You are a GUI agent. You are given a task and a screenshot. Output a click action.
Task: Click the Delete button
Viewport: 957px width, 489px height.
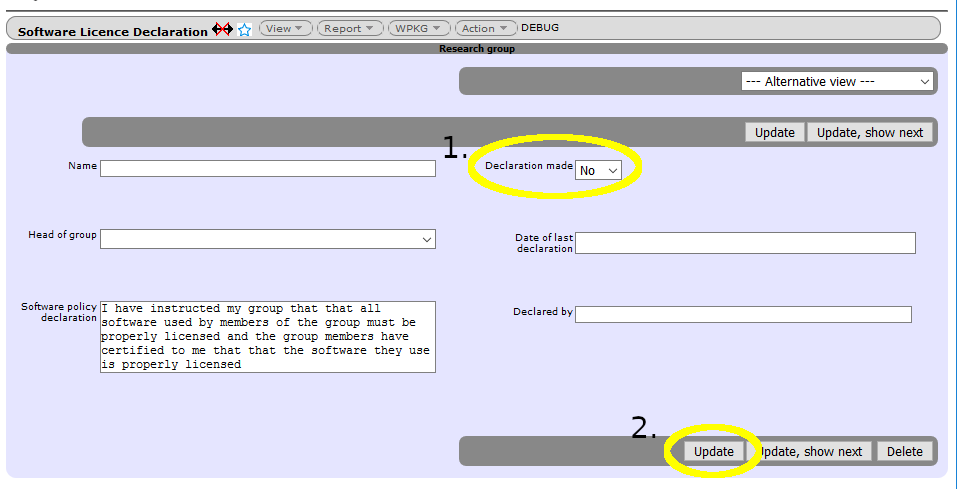coord(905,451)
